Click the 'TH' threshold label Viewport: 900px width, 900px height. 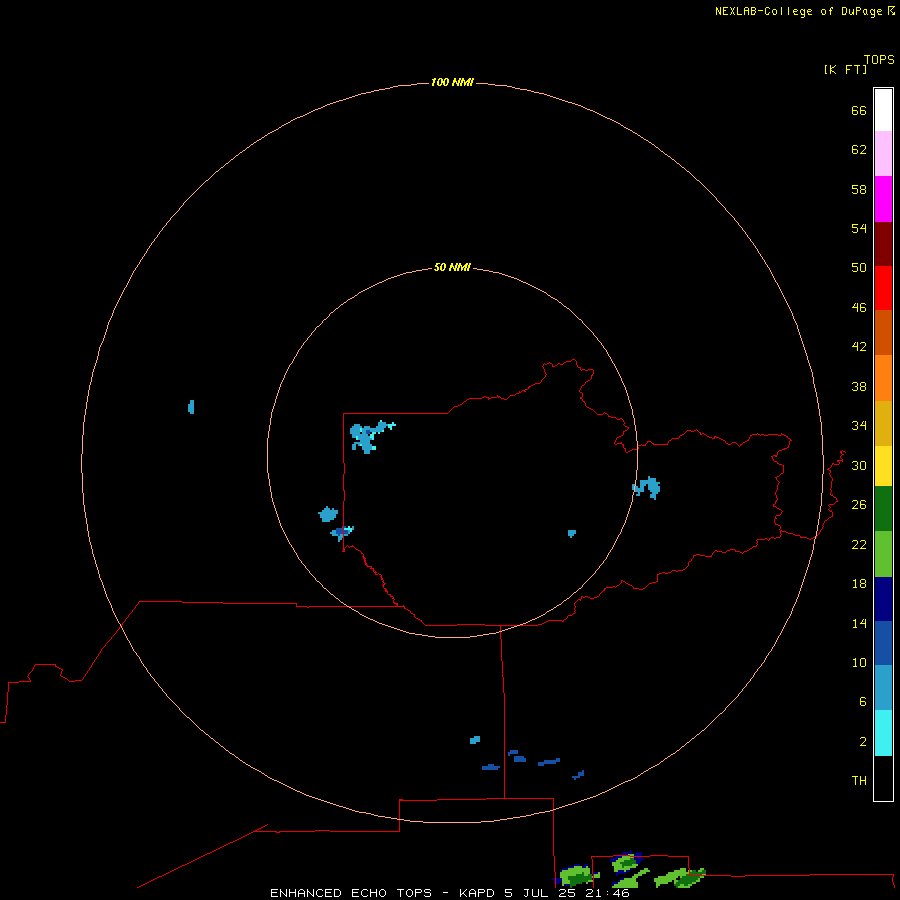point(859,780)
